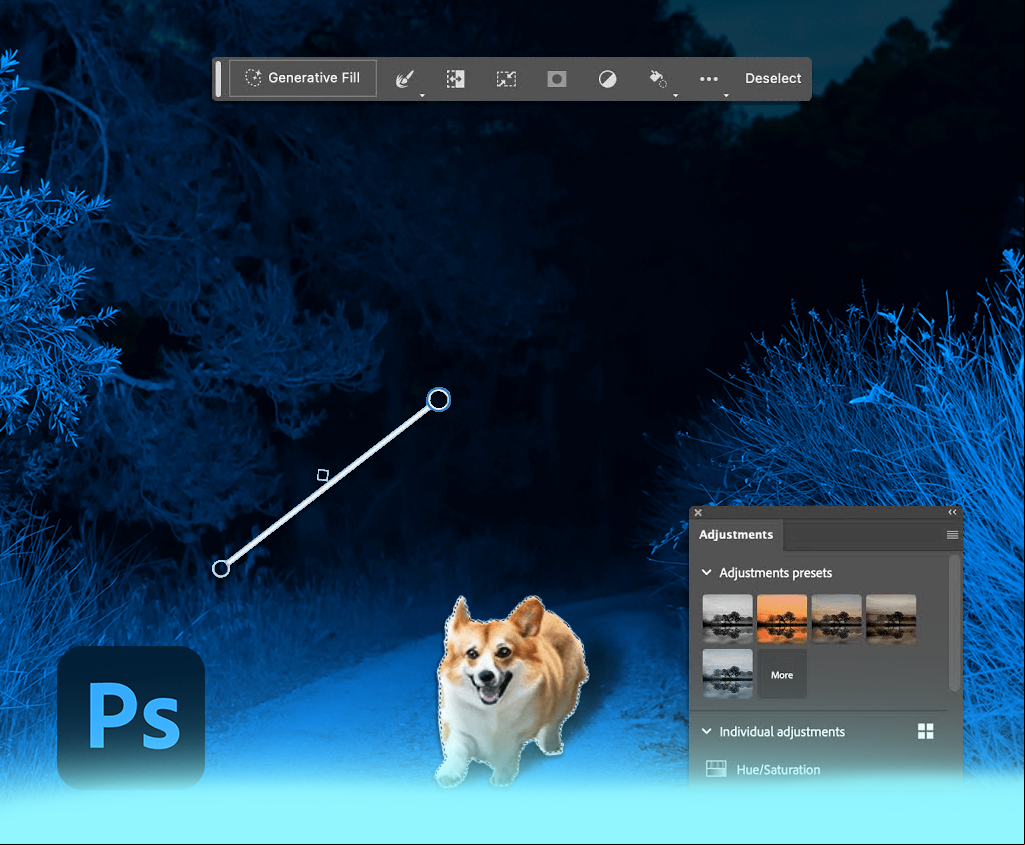This screenshot has height=845, width=1025.
Task: Close the Adjustments panel
Action: (698, 513)
